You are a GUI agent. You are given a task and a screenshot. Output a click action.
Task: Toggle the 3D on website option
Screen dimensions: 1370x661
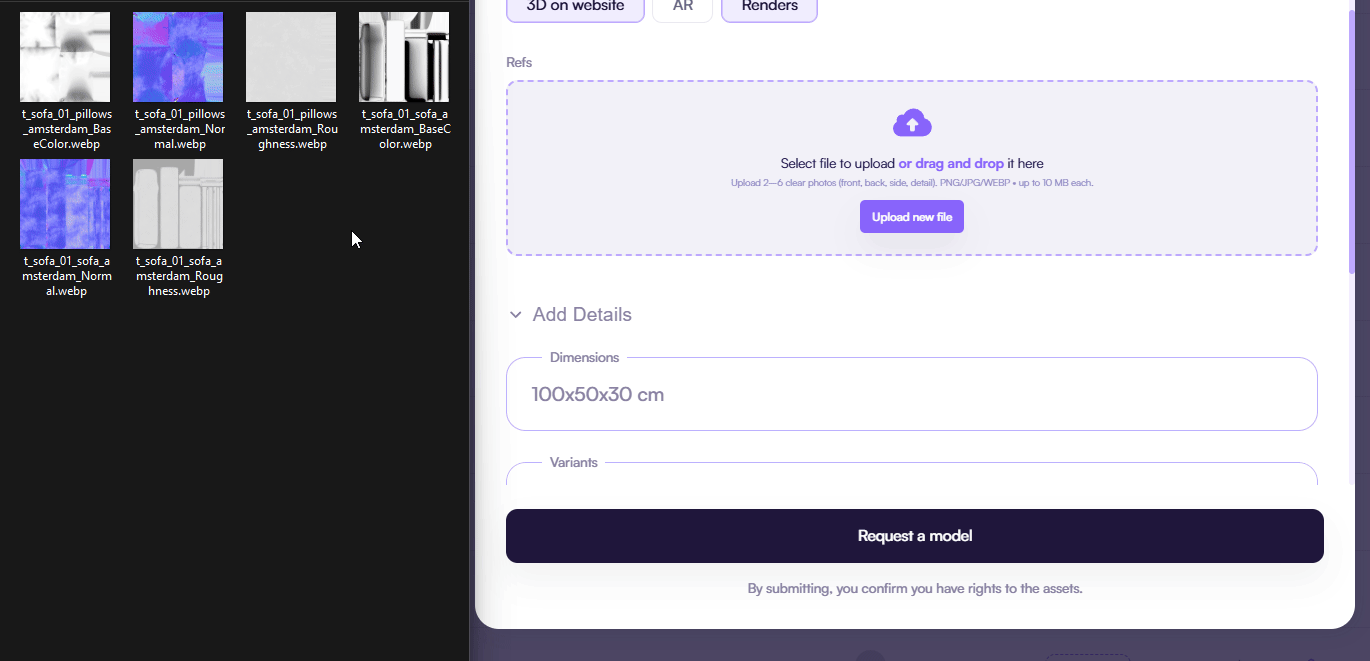575,7
